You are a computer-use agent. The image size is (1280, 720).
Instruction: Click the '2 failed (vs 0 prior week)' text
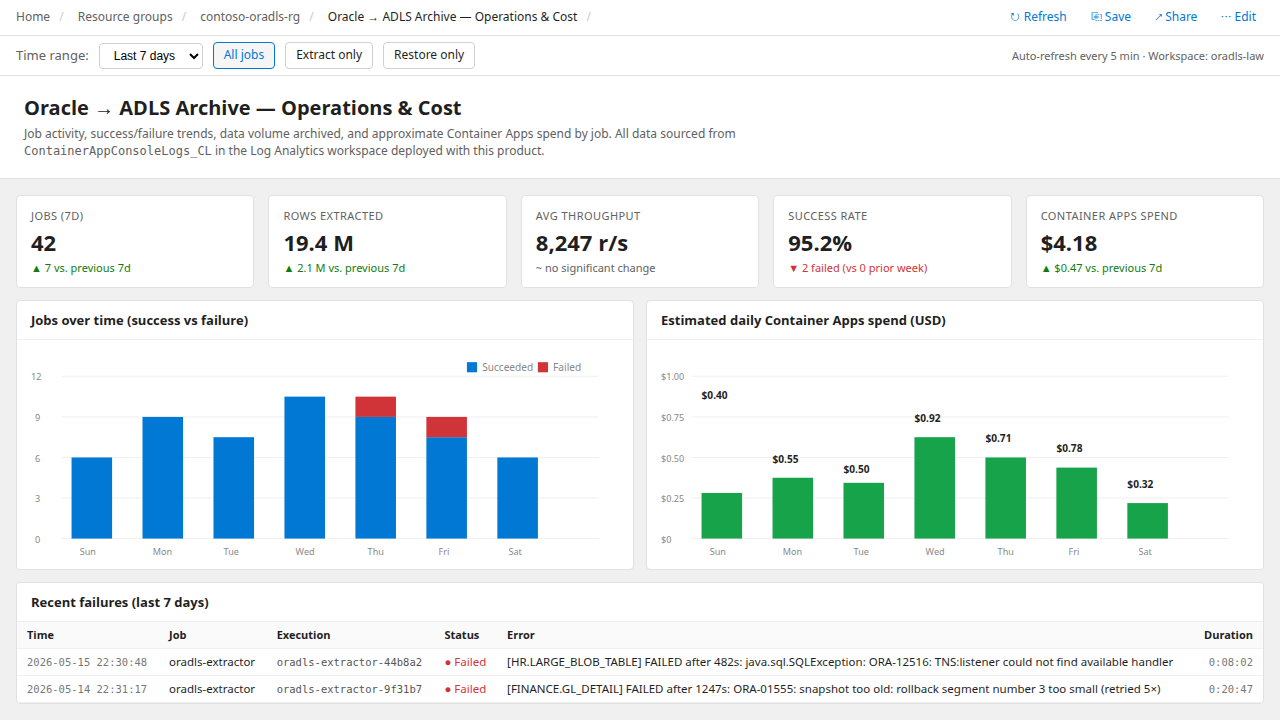pyautogui.click(x=858, y=268)
